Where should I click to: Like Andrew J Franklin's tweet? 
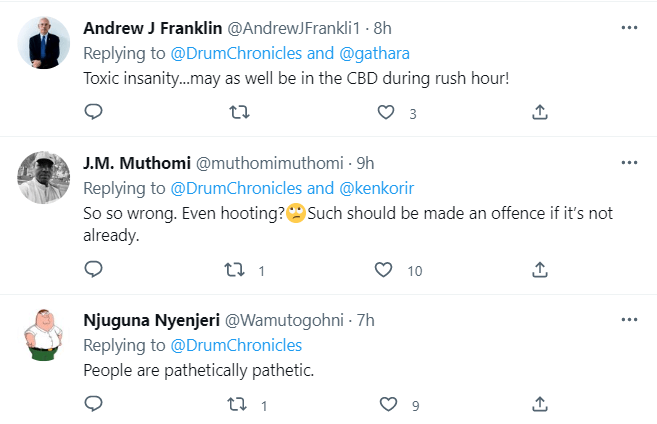[387, 112]
